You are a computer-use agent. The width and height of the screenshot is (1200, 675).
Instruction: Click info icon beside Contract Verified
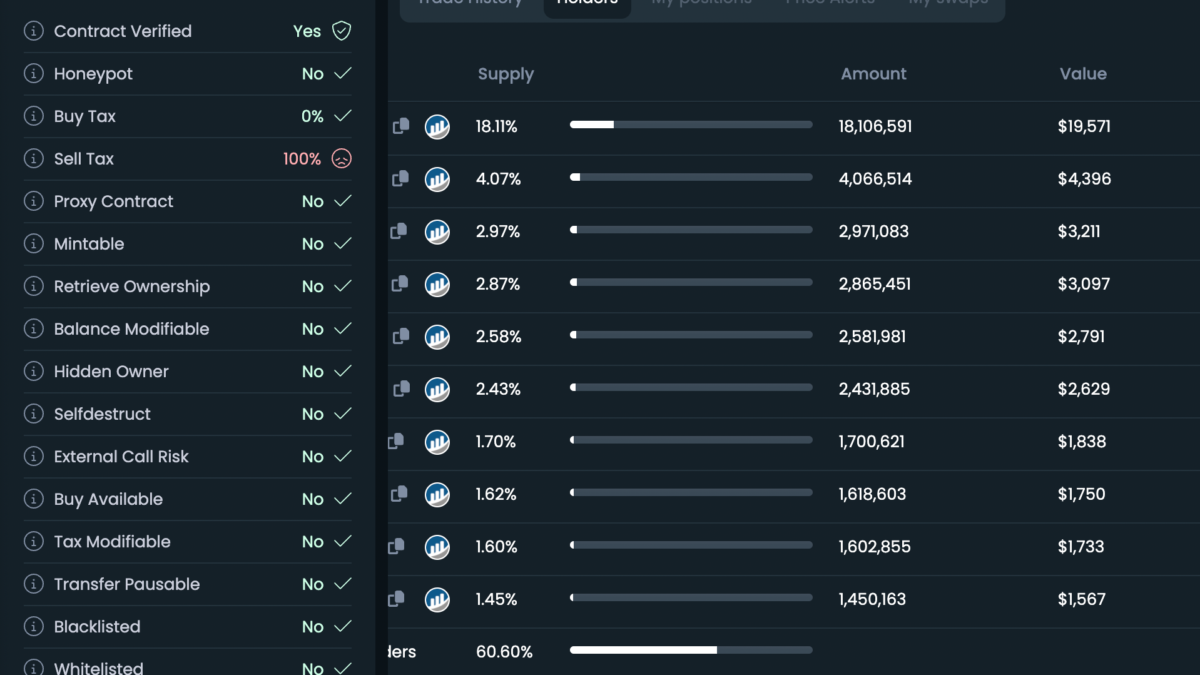coord(34,31)
